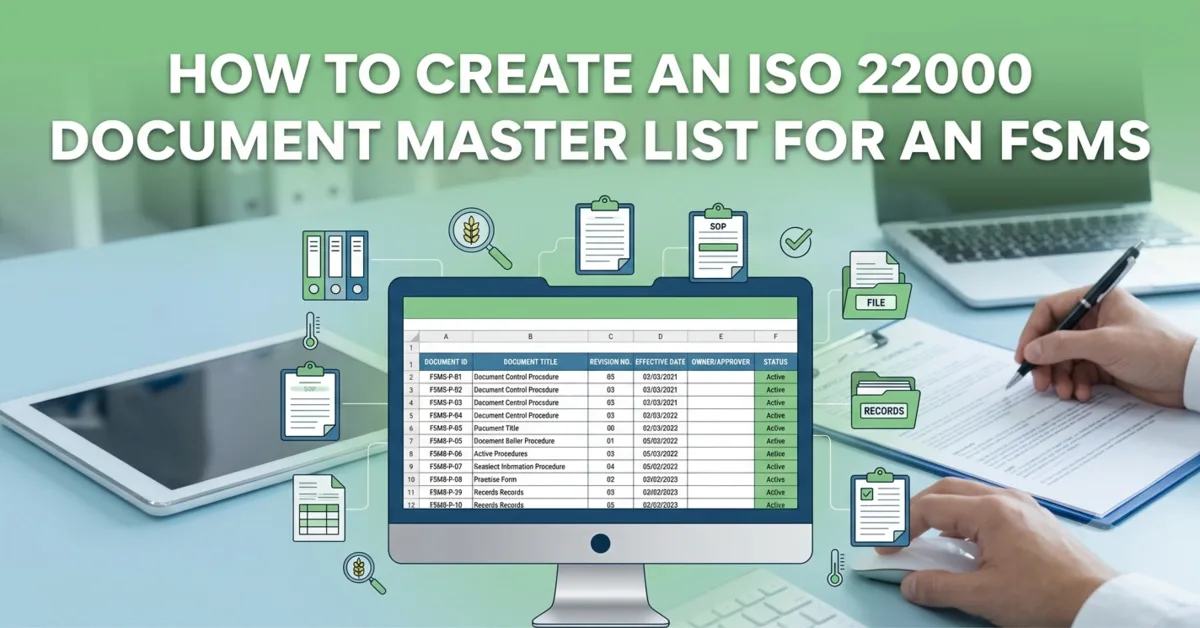Select column C header

[x=610, y=337]
